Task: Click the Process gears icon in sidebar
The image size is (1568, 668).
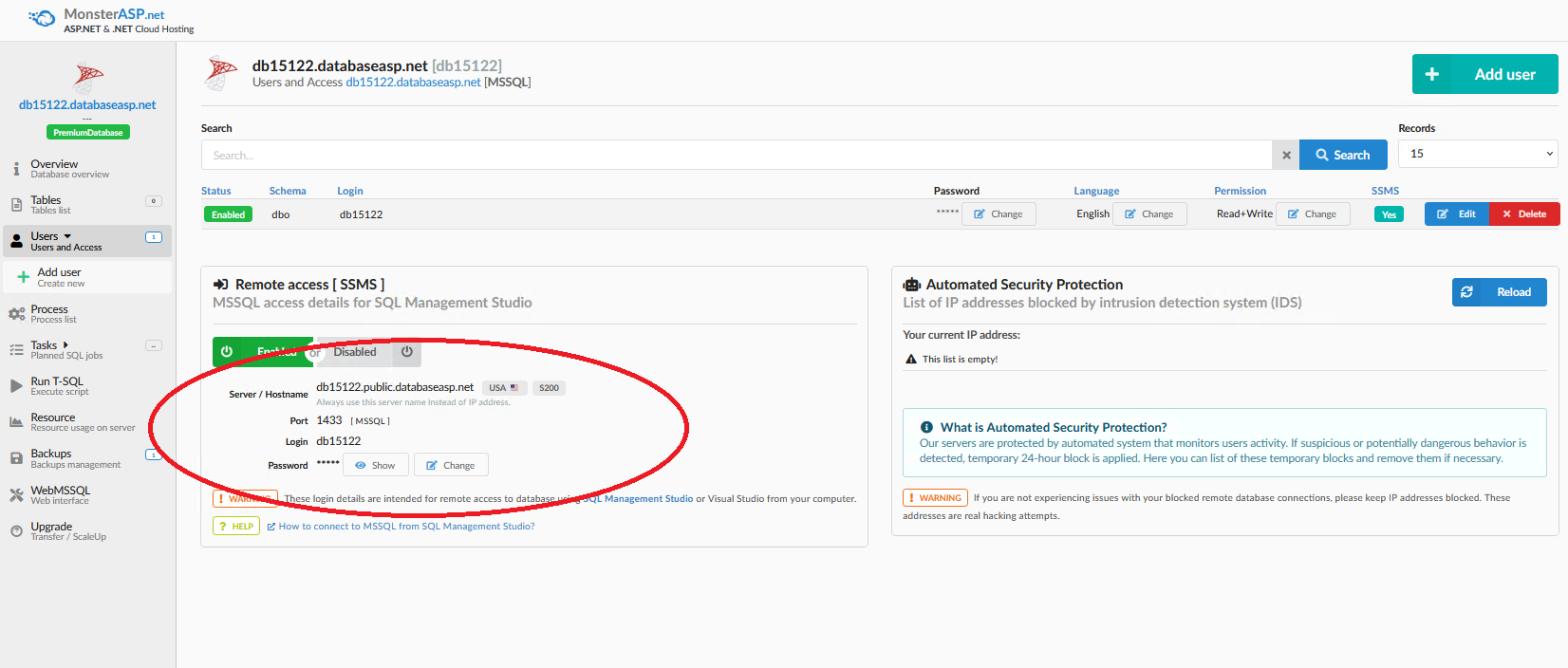Action: 16,314
